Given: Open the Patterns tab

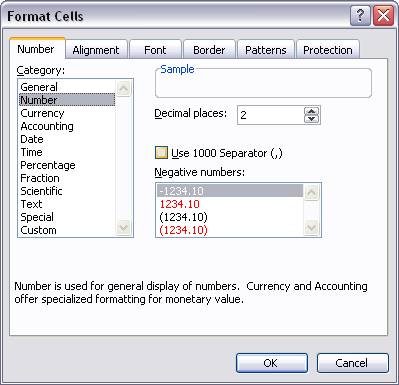Looking at the screenshot, I should click(x=266, y=50).
